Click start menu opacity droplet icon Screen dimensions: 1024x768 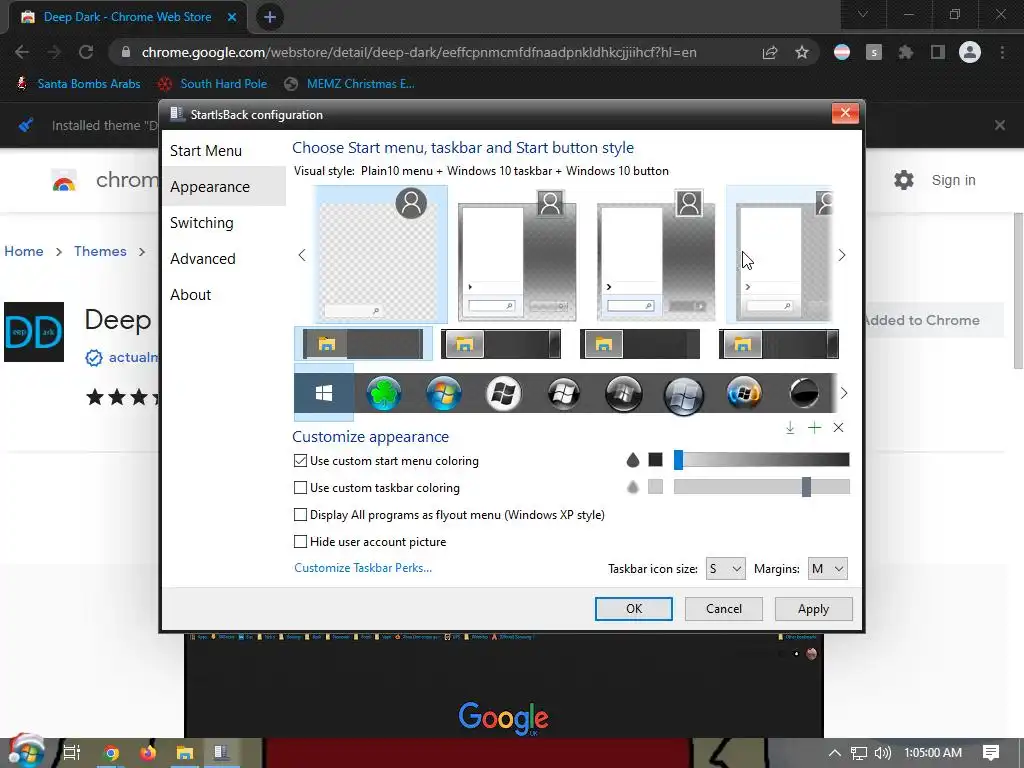(x=632, y=460)
